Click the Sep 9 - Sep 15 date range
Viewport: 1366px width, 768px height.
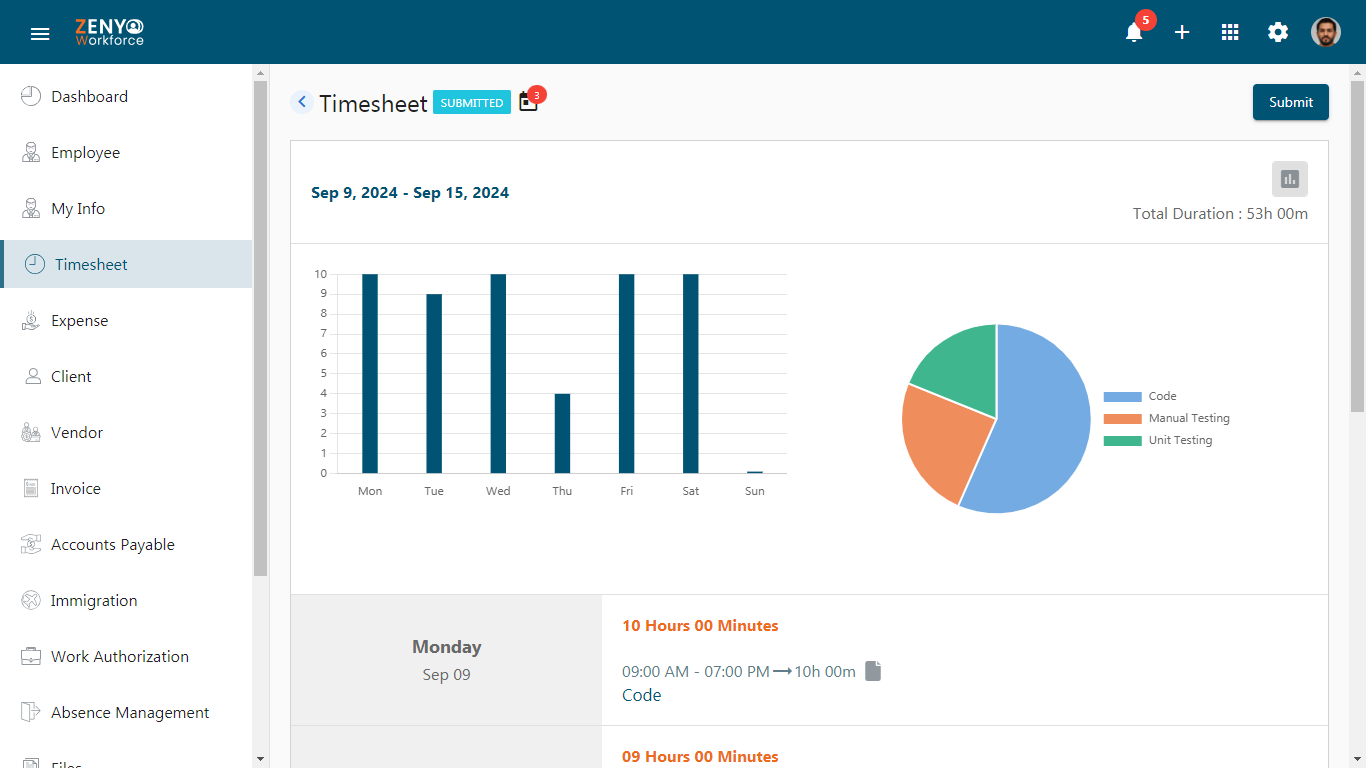[410, 193]
